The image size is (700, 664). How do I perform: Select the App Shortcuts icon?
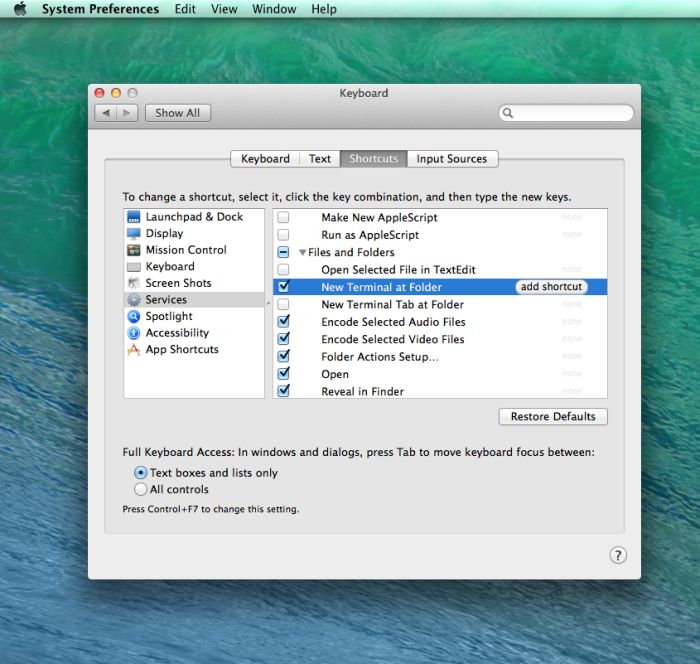pos(133,349)
